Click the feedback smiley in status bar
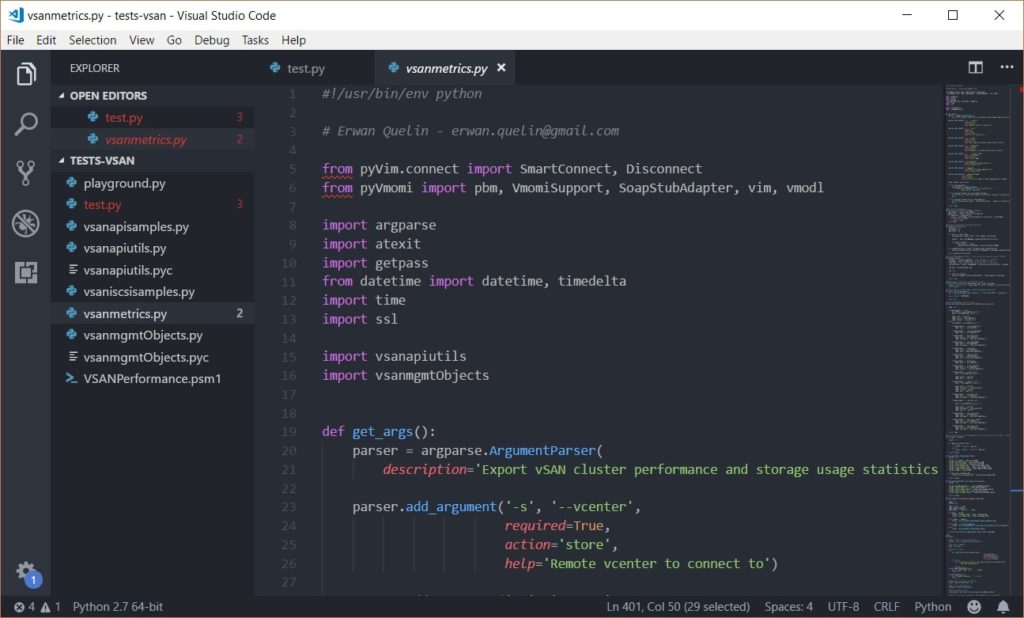This screenshot has height=618, width=1024. coord(974,607)
